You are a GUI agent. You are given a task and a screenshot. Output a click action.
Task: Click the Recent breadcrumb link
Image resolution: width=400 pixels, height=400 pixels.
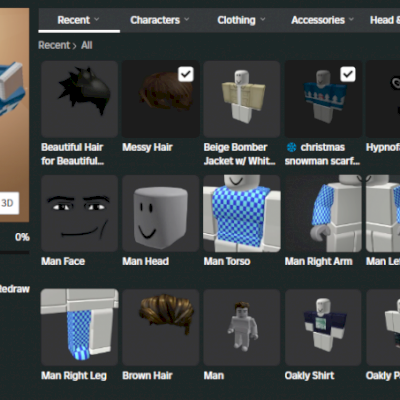[x=54, y=45]
